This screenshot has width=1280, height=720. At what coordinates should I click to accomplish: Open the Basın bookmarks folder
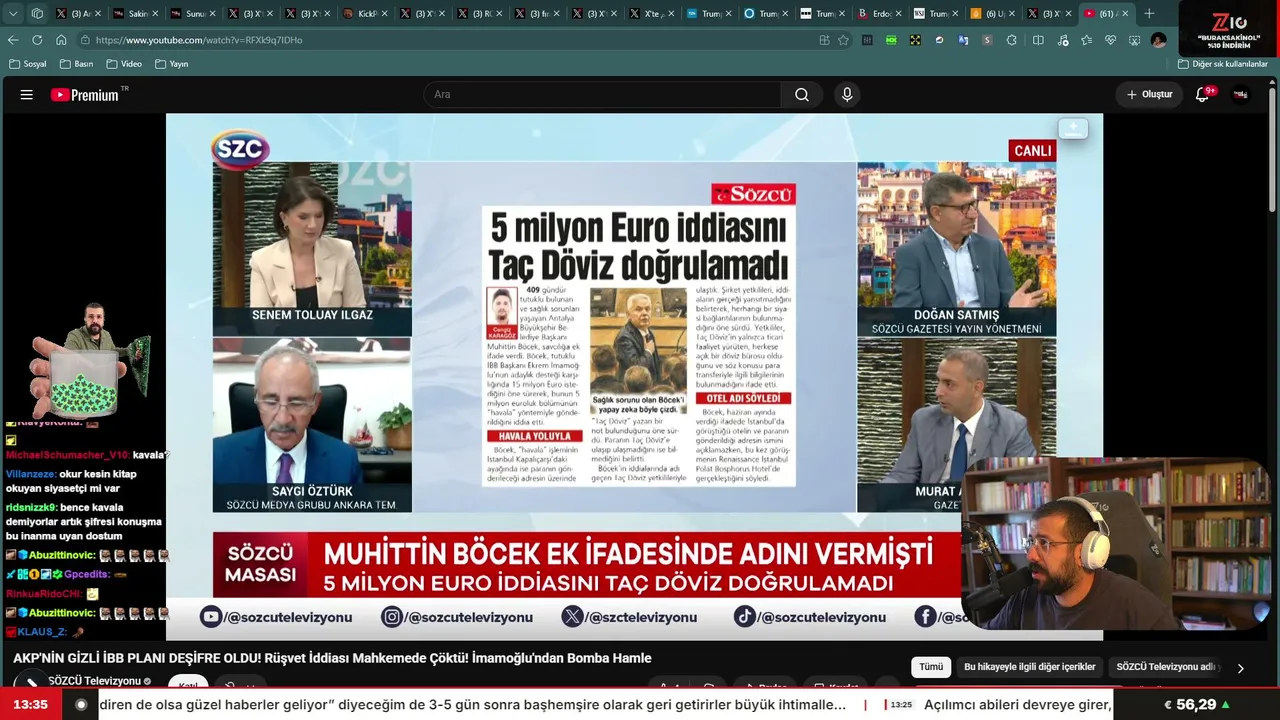tap(77, 64)
